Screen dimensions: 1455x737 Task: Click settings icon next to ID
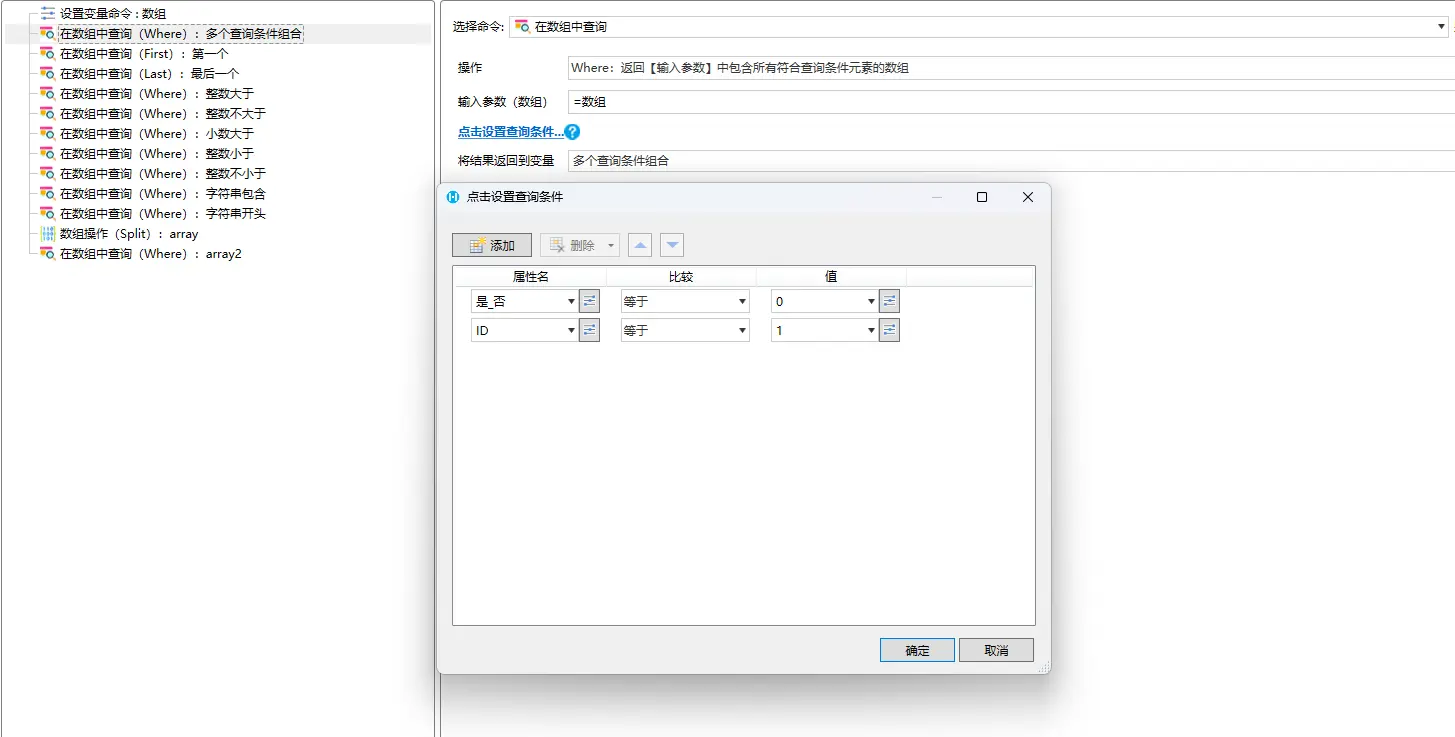click(590, 330)
